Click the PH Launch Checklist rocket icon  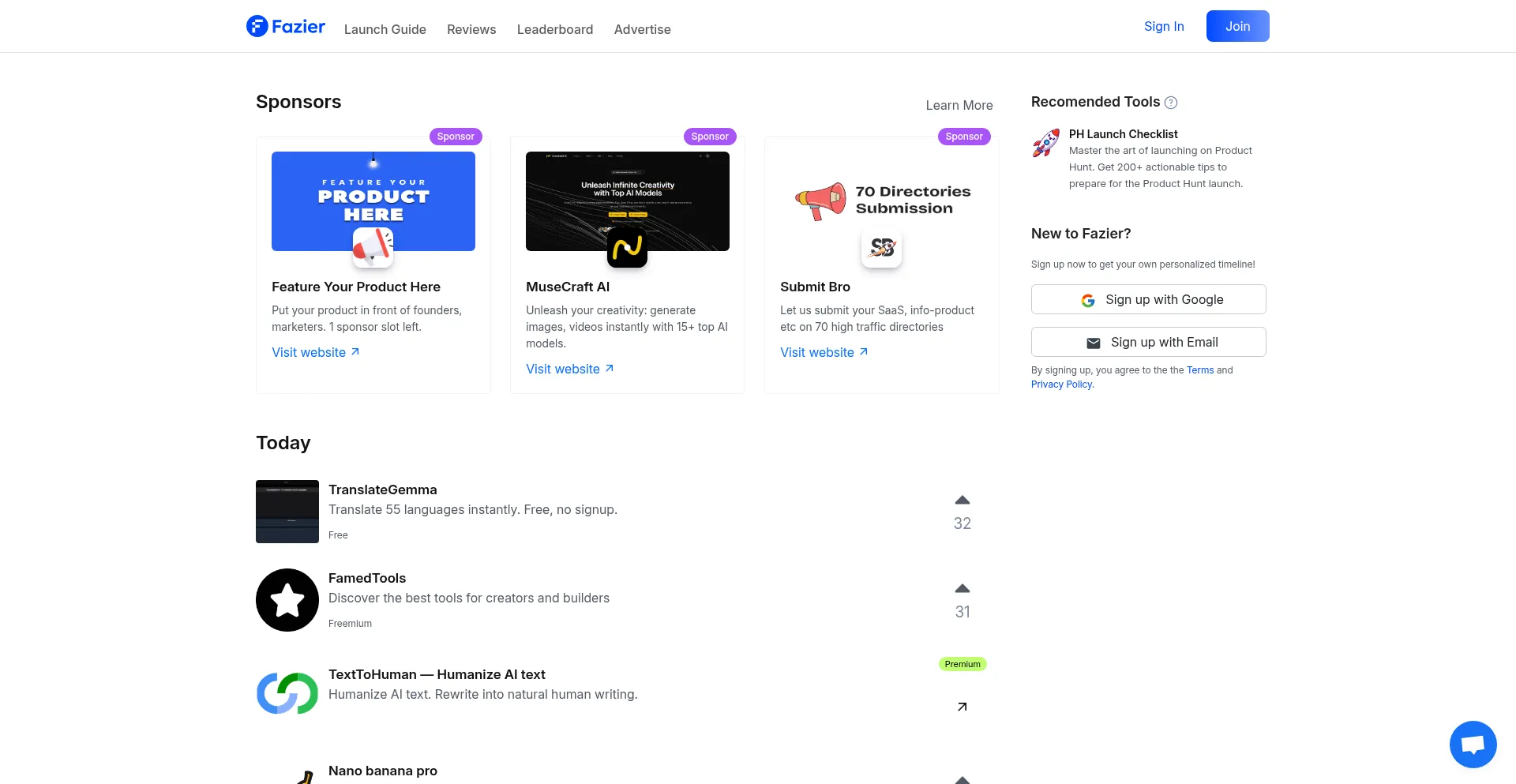1046,143
